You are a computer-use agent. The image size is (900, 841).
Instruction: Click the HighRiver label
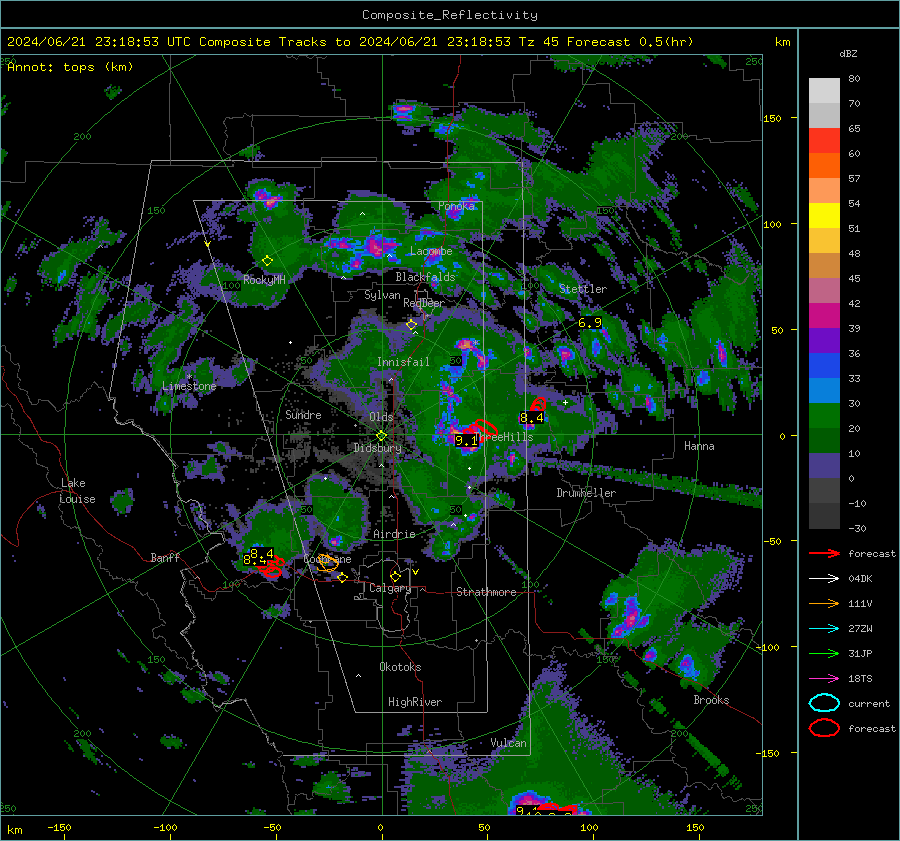[414, 703]
